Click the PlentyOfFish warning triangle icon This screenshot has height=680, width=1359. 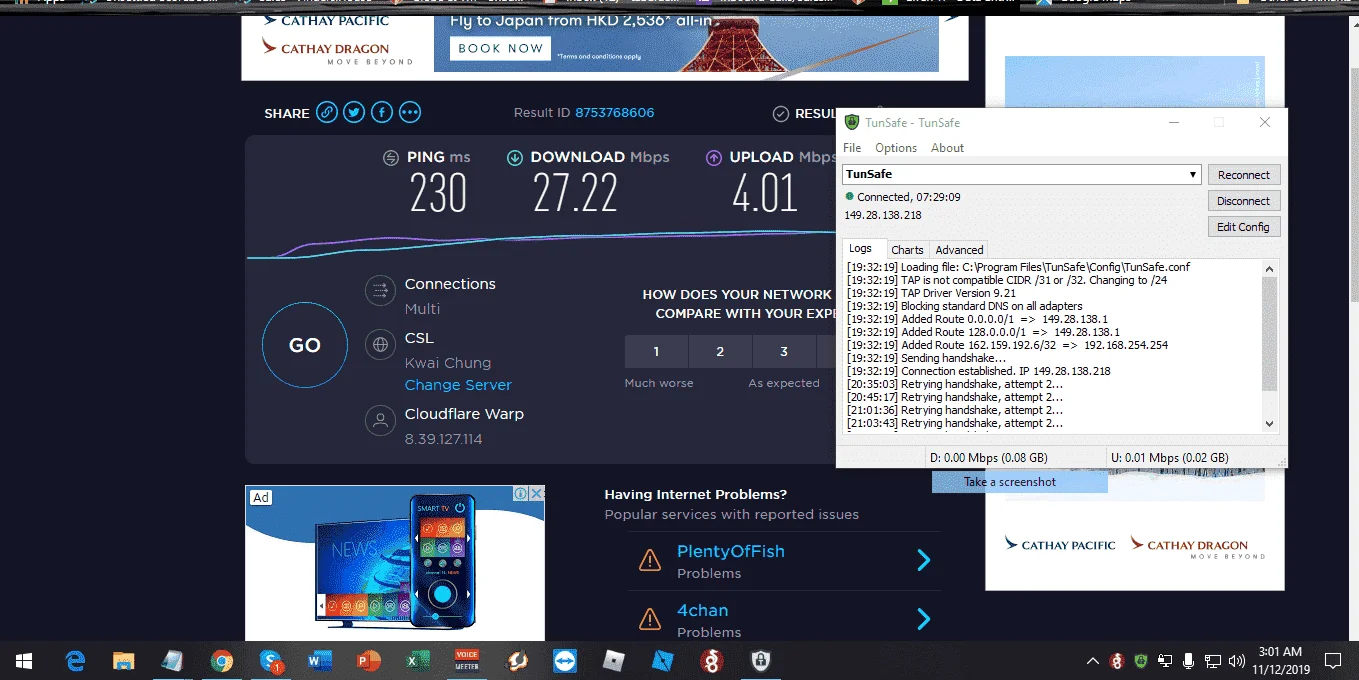coord(650,560)
